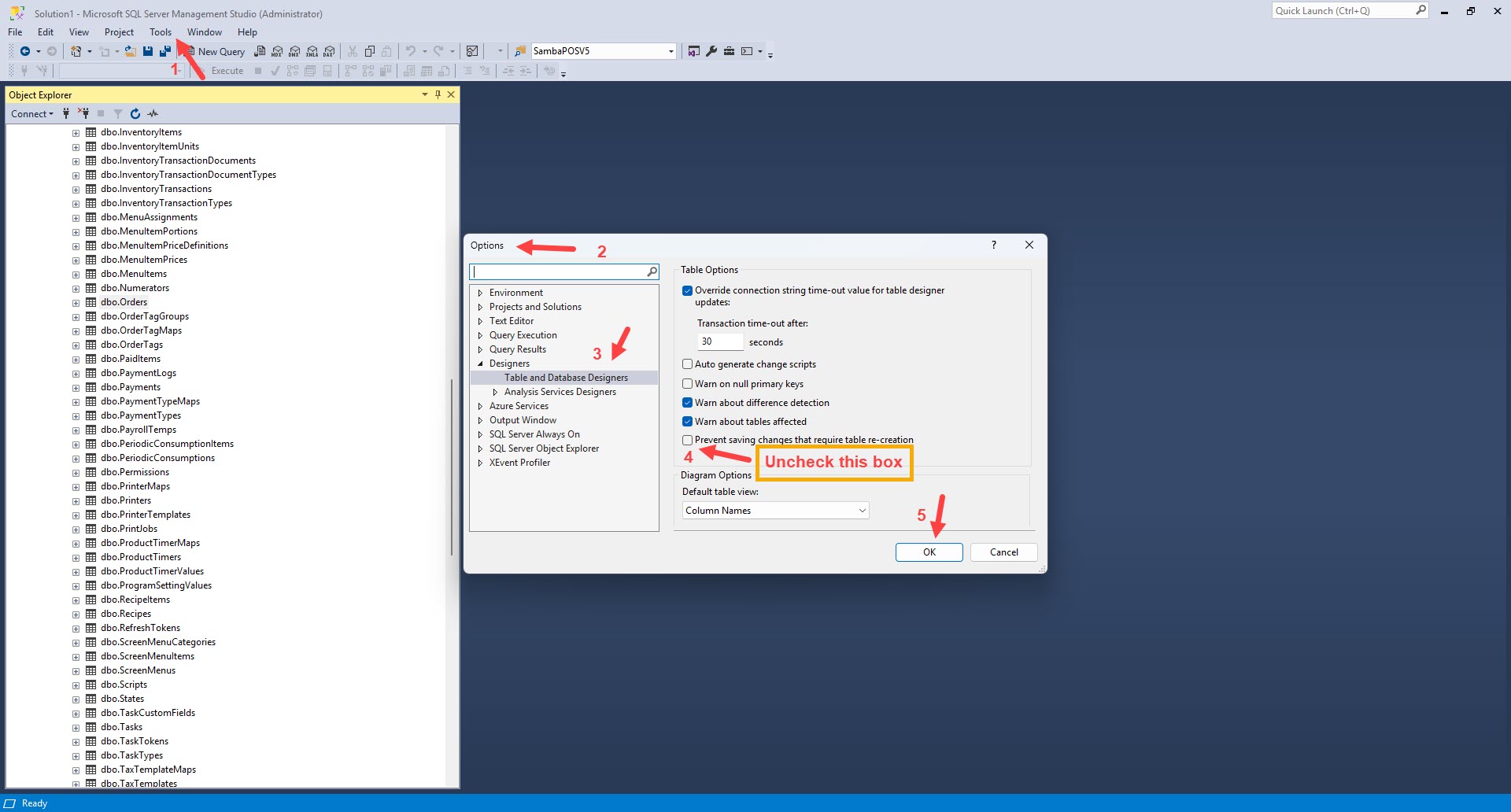Open a new XMLA query

312,51
